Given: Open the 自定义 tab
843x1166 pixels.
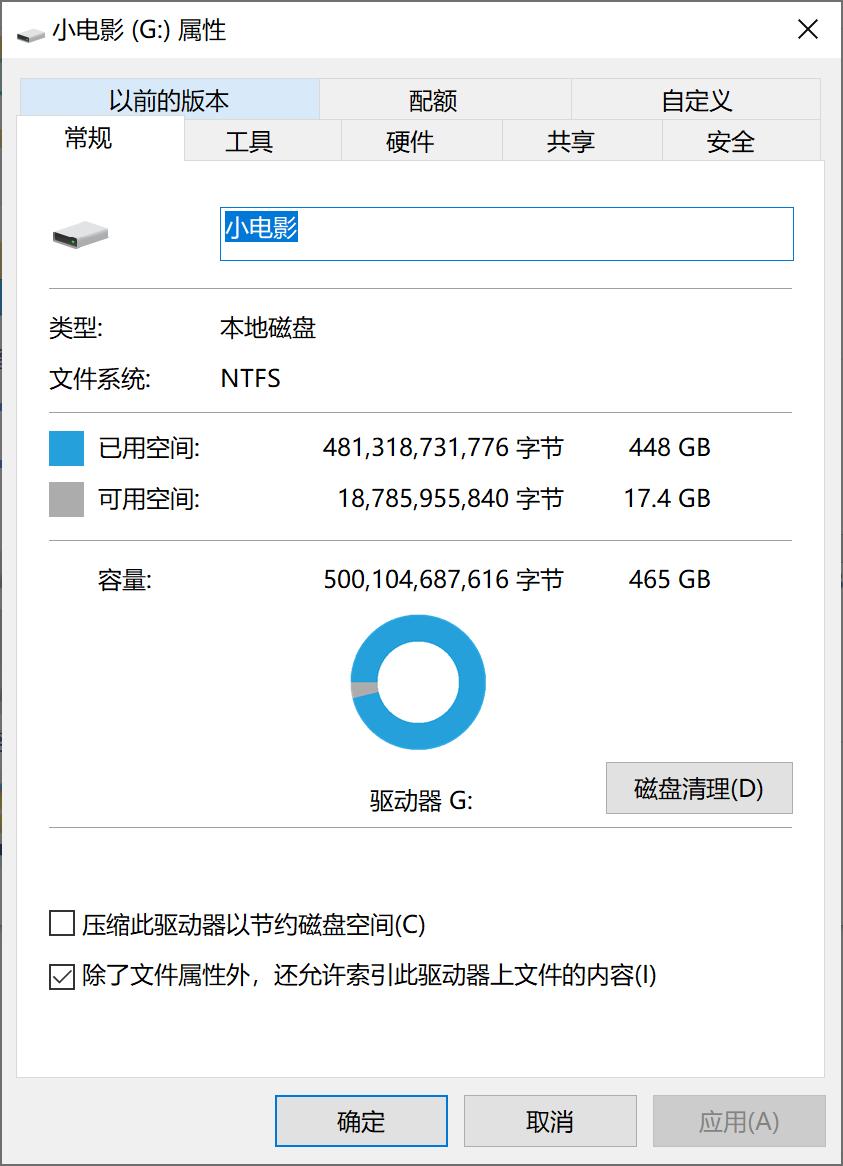Looking at the screenshot, I should [696, 99].
